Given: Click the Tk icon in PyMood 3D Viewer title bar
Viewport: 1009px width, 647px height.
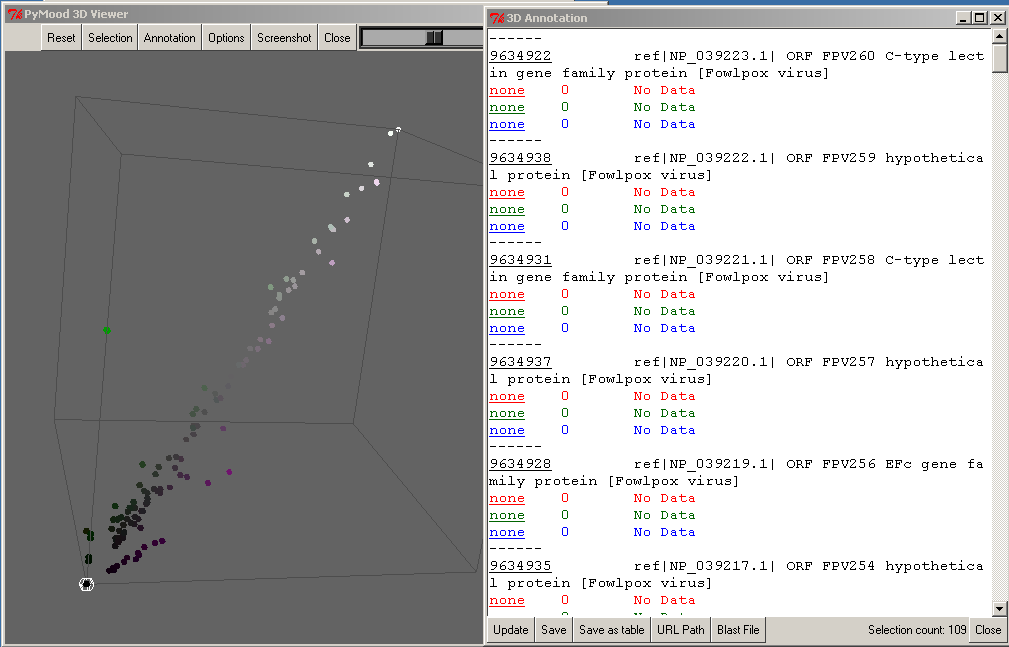Looking at the screenshot, I should [x=15, y=14].
